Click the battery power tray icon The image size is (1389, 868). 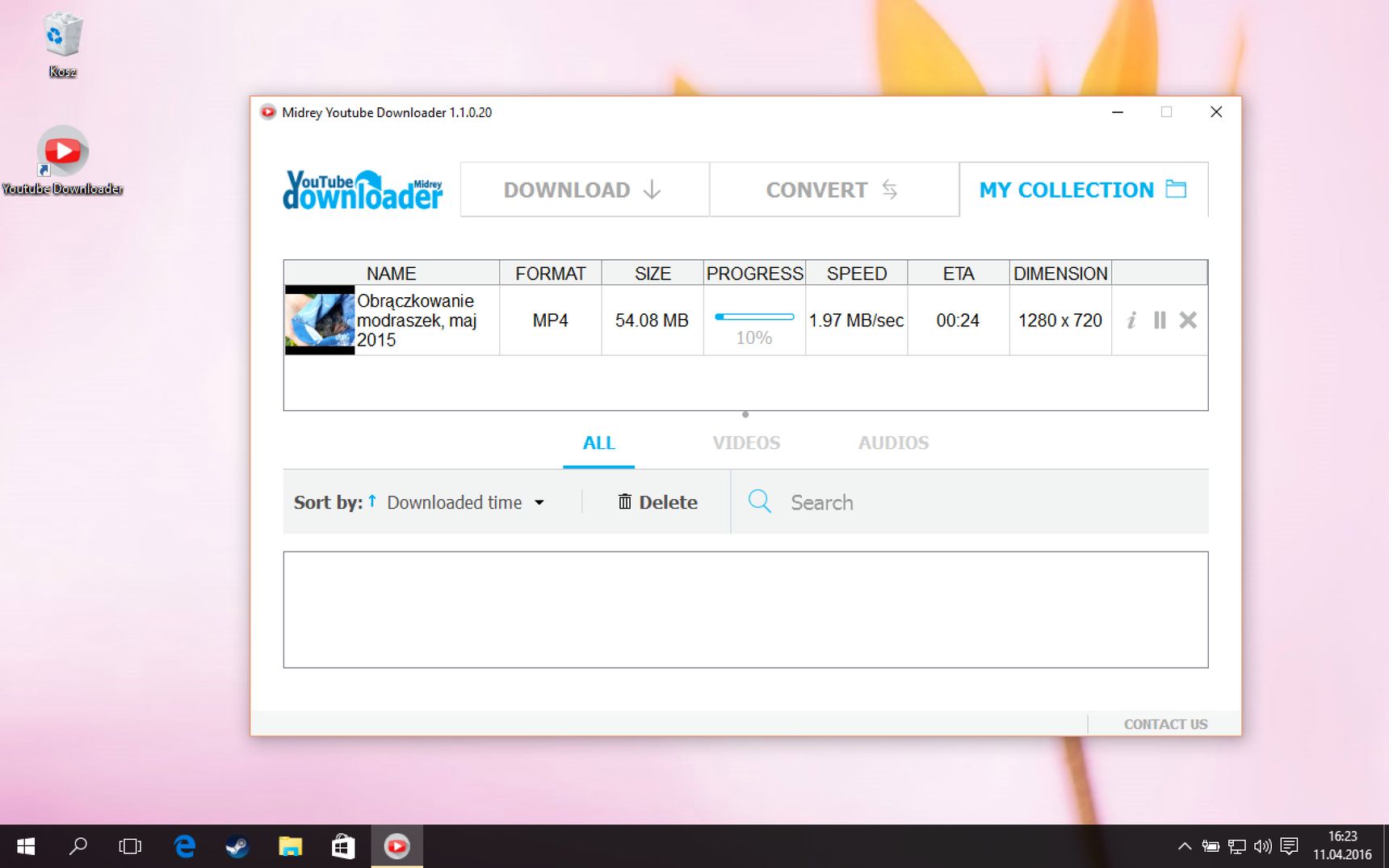tap(1211, 846)
